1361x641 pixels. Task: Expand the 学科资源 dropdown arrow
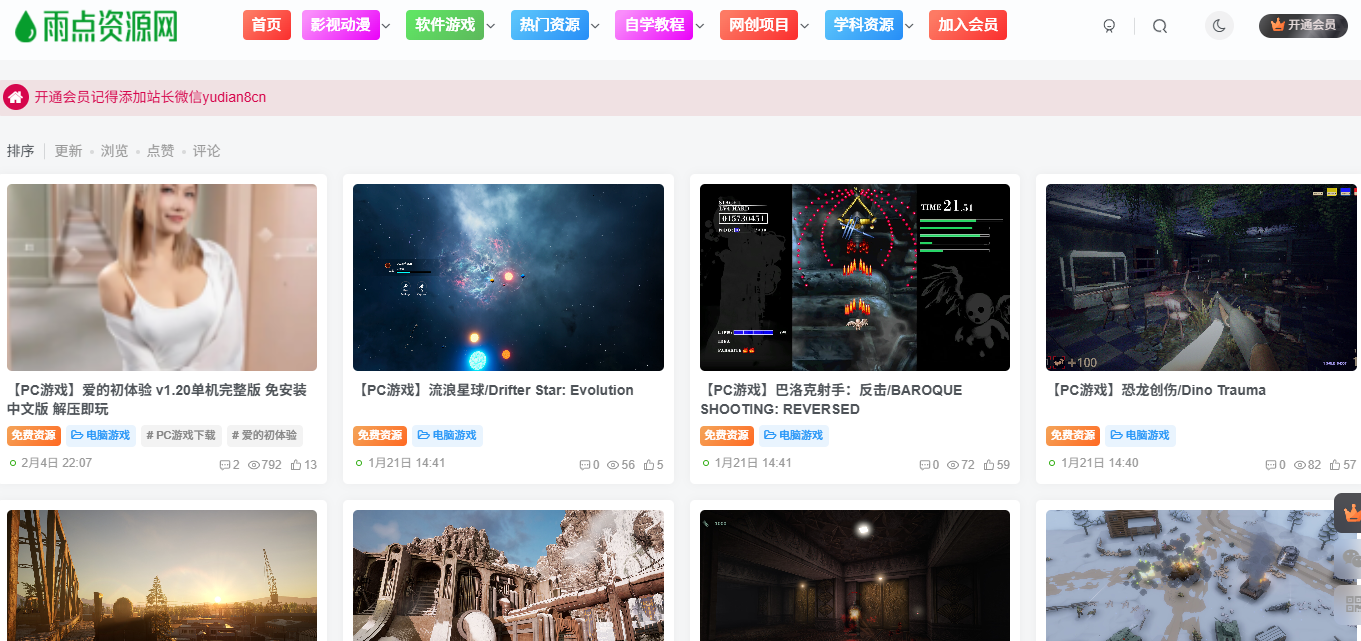(909, 26)
